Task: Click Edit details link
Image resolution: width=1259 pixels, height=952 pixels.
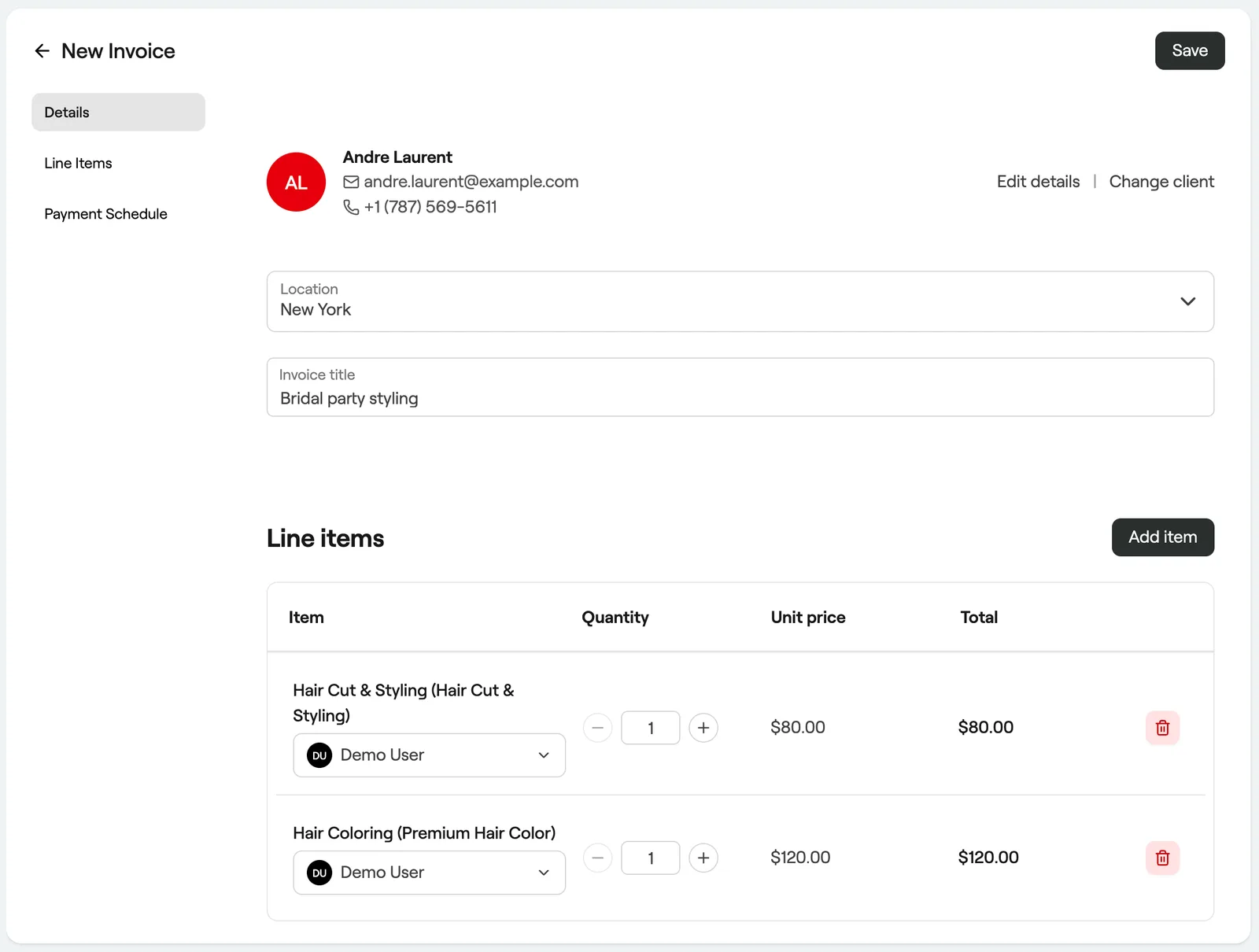Action: 1038,182
